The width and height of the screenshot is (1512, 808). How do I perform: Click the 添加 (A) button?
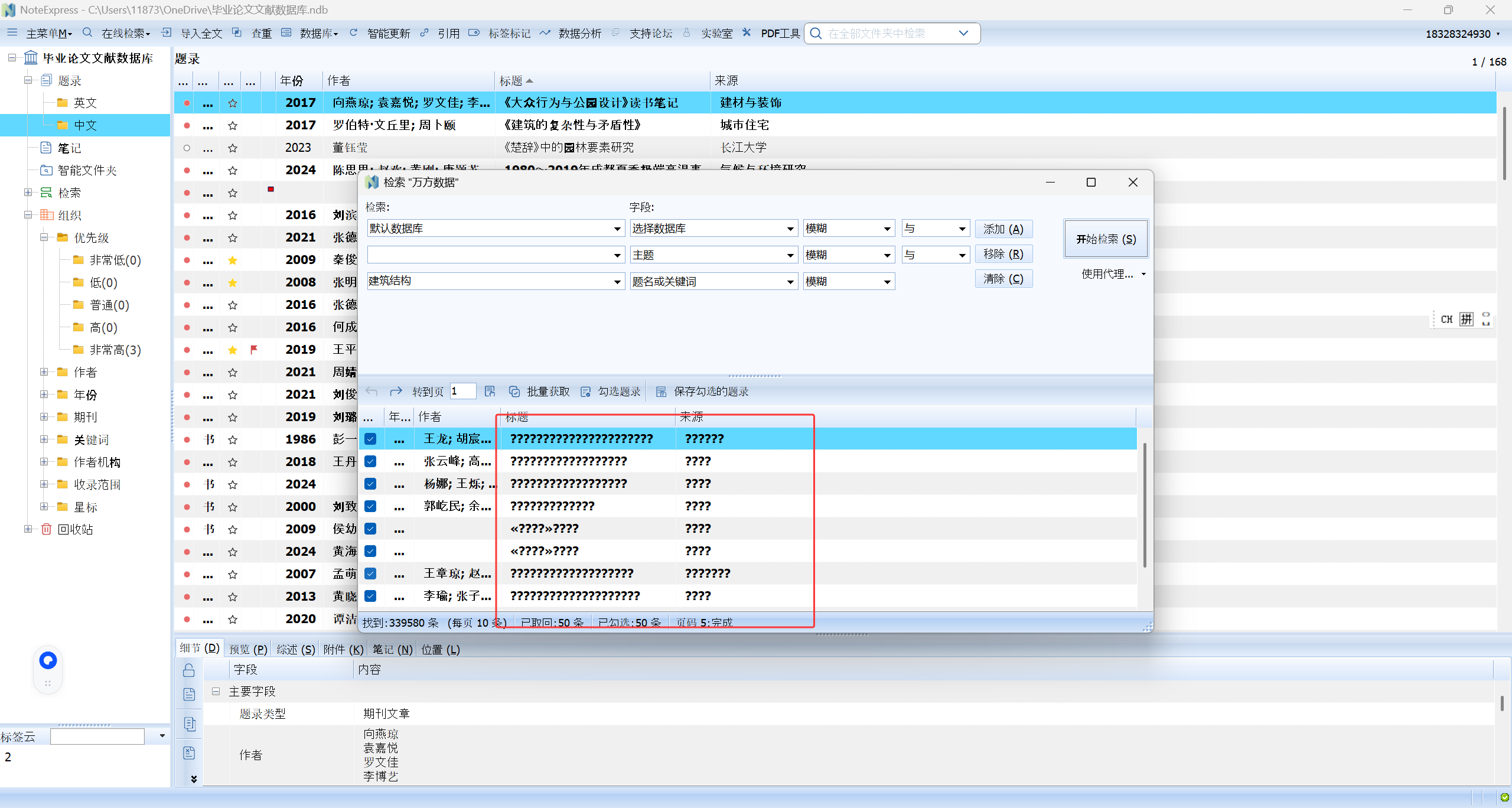click(1003, 229)
